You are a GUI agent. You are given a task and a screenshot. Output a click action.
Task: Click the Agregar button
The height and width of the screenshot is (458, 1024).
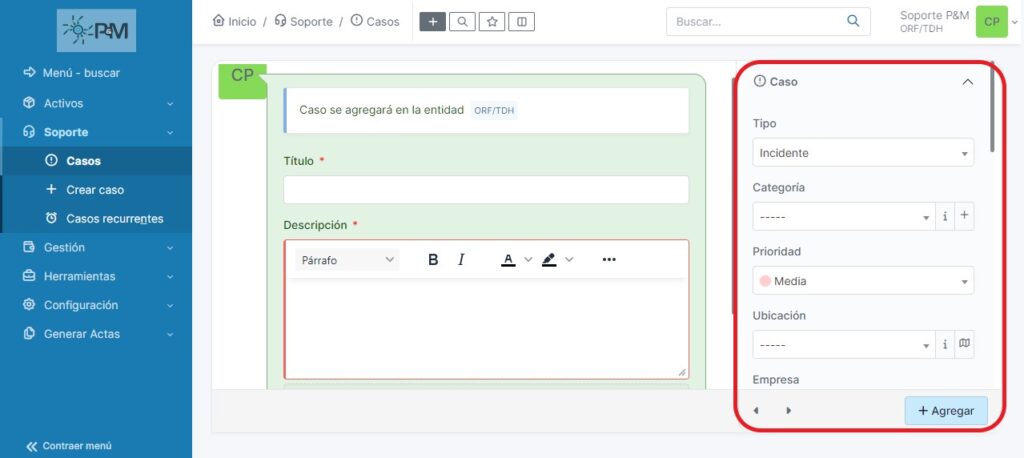[x=945, y=411]
